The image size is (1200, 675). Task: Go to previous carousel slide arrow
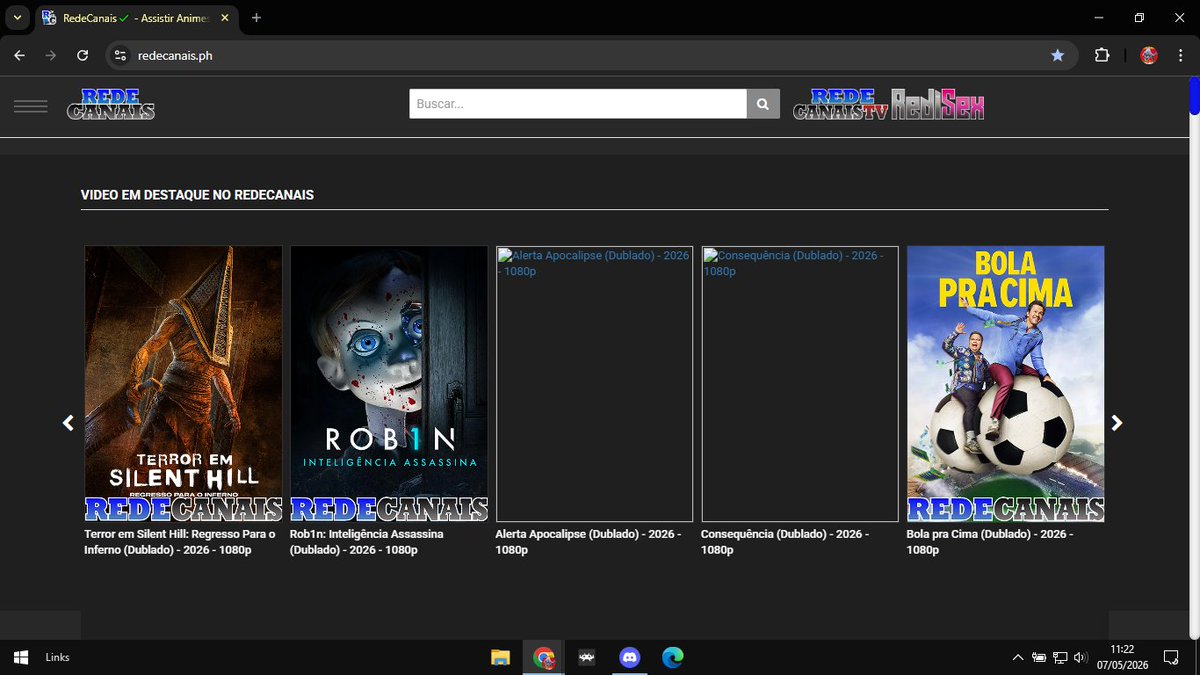click(x=68, y=423)
